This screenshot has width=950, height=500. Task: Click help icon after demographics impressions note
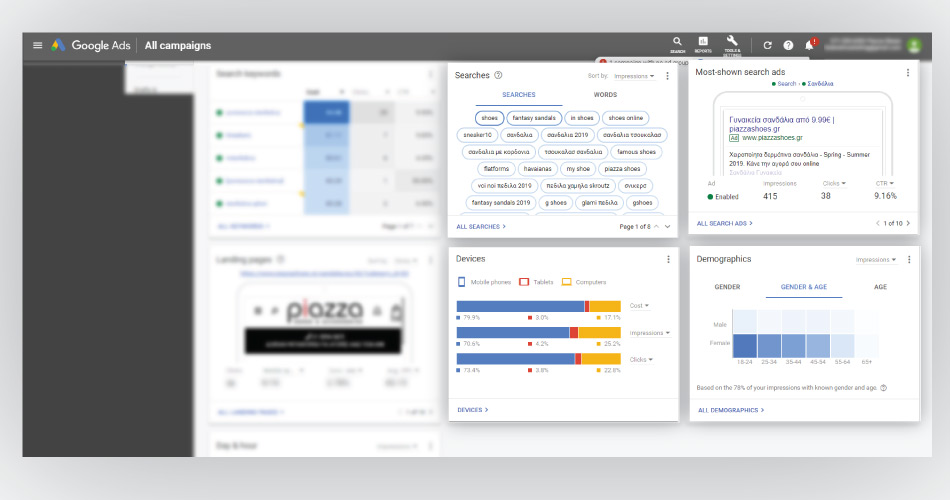(883, 388)
